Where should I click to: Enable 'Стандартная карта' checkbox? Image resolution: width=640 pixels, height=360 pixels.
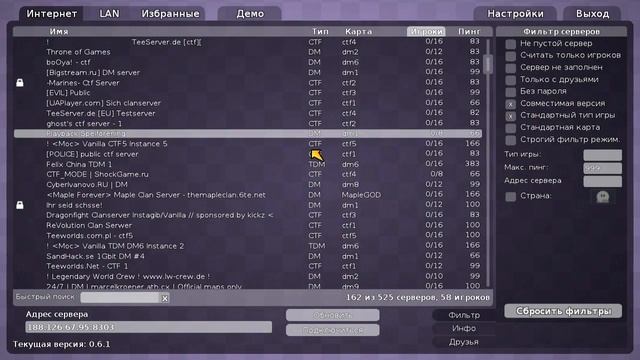[510, 128]
